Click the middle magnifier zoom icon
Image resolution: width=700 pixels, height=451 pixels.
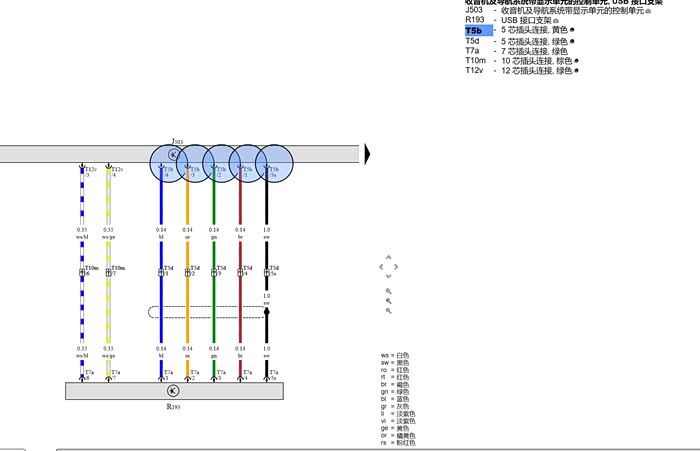click(x=388, y=301)
